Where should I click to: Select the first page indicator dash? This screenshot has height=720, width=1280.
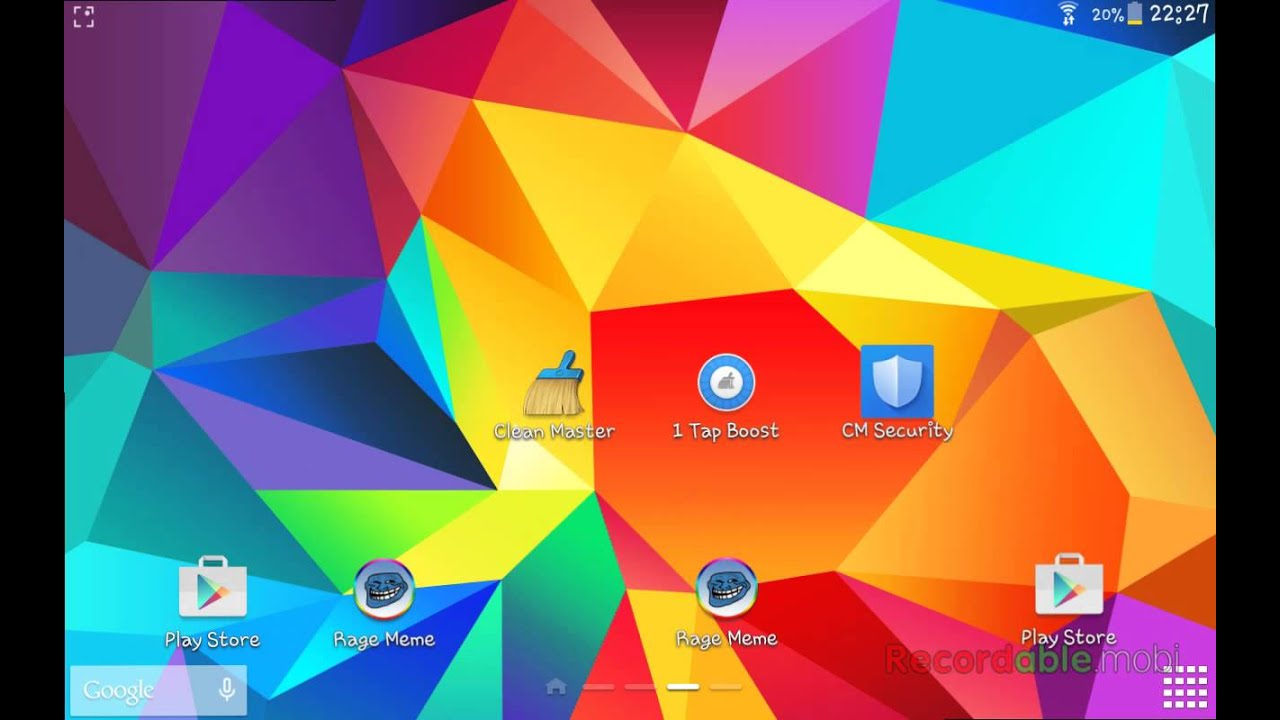598,686
